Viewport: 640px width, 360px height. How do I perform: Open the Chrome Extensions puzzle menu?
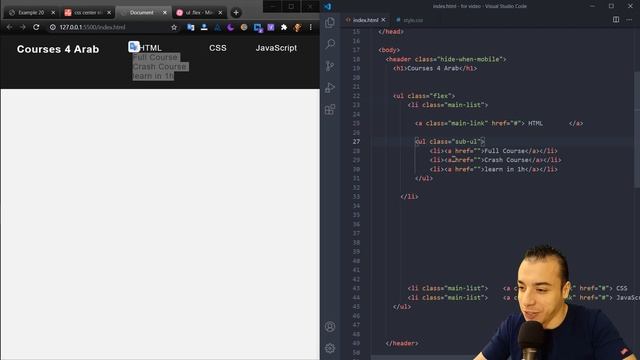[x=284, y=27]
